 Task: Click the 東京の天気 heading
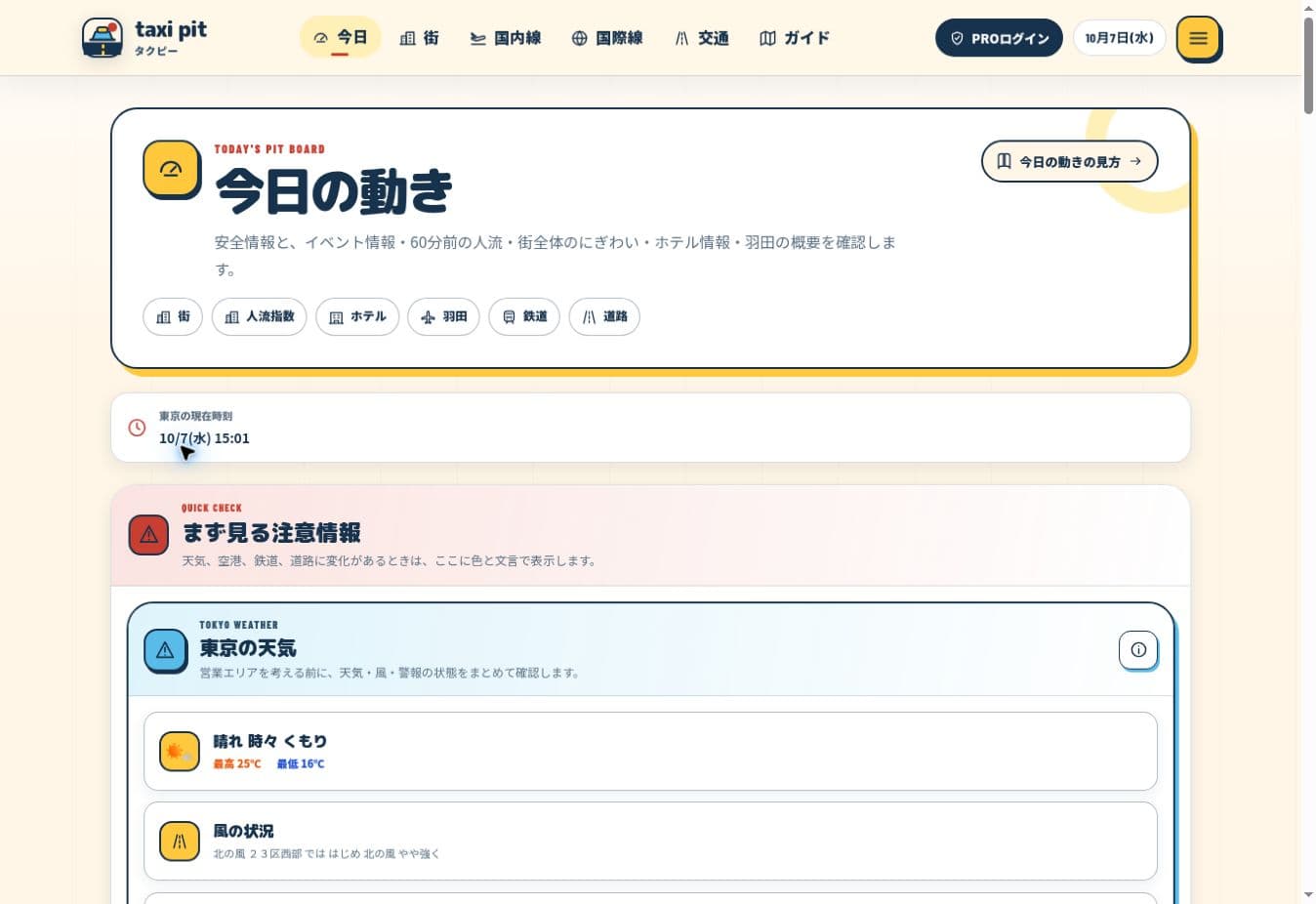(248, 648)
